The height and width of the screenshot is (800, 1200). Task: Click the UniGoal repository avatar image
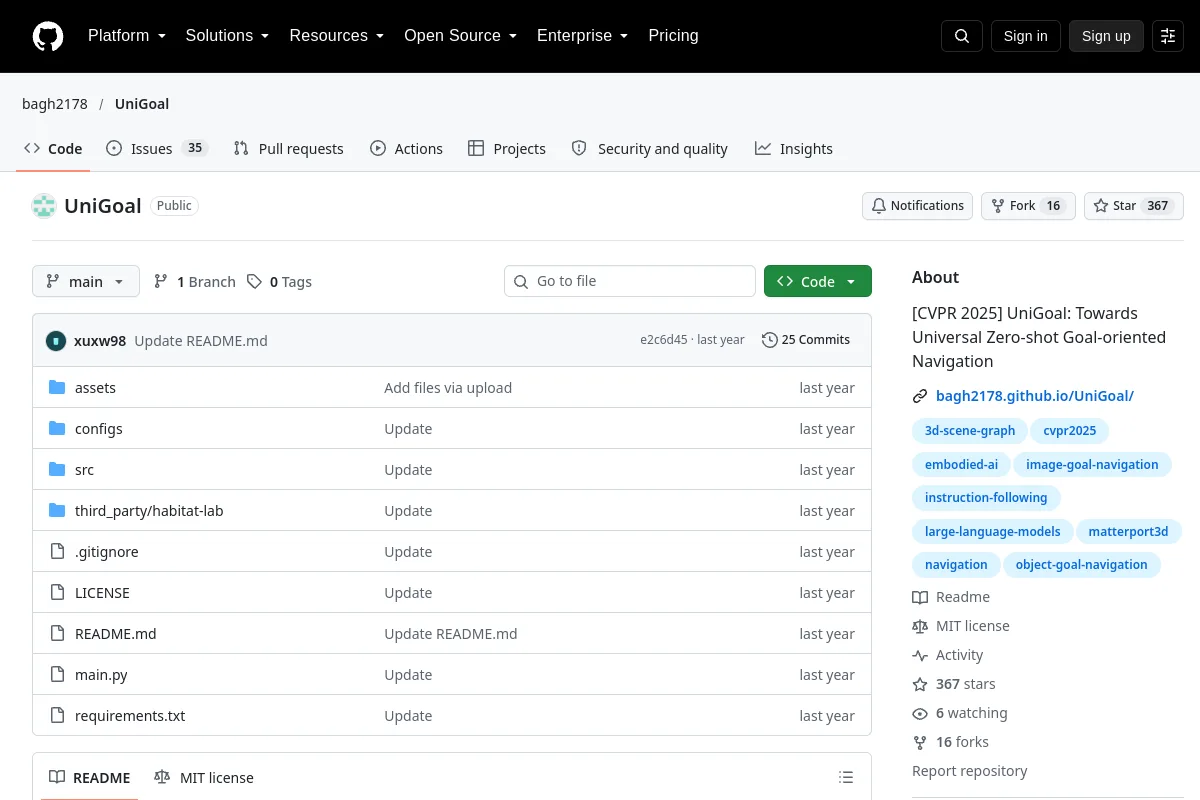(44, 206)
